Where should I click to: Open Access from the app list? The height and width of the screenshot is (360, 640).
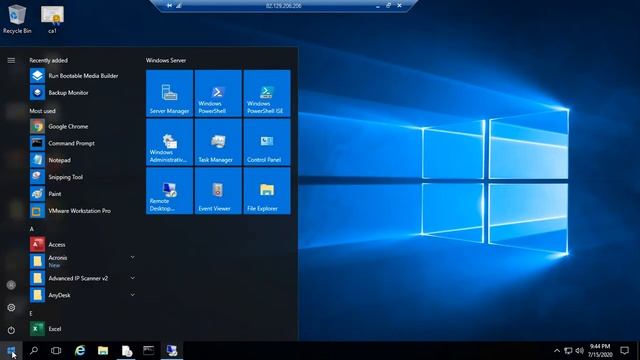[x=82, y=244]
